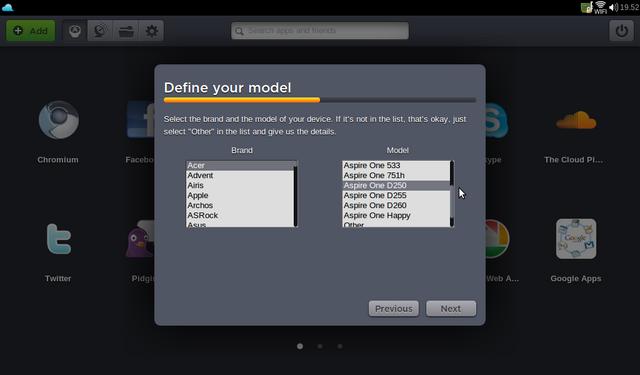Select Aspire One D255 model
This screenshot has width=640, height=375.
pos(396,195)
